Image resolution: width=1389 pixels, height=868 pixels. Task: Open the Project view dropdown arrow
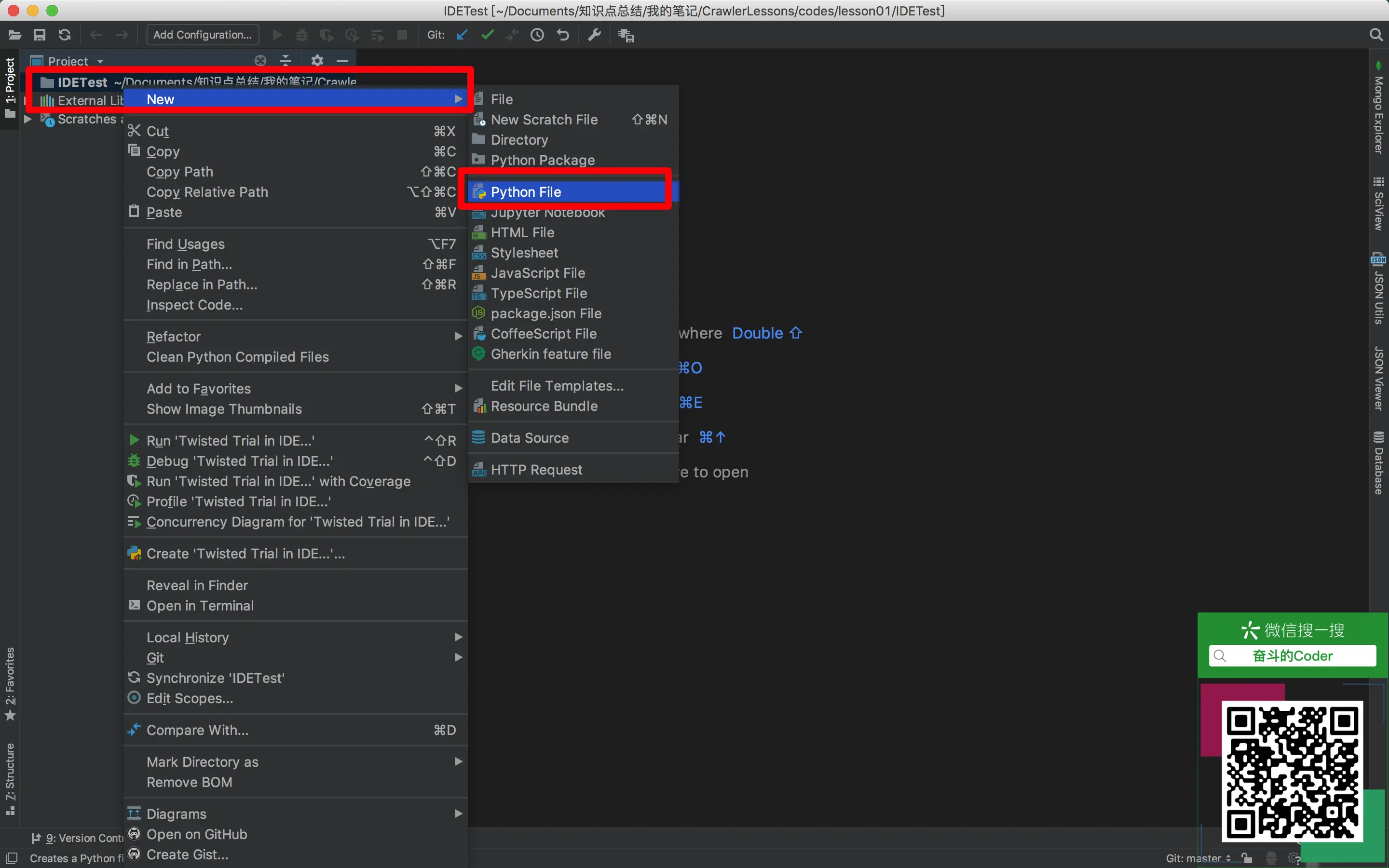pos(100,61)
